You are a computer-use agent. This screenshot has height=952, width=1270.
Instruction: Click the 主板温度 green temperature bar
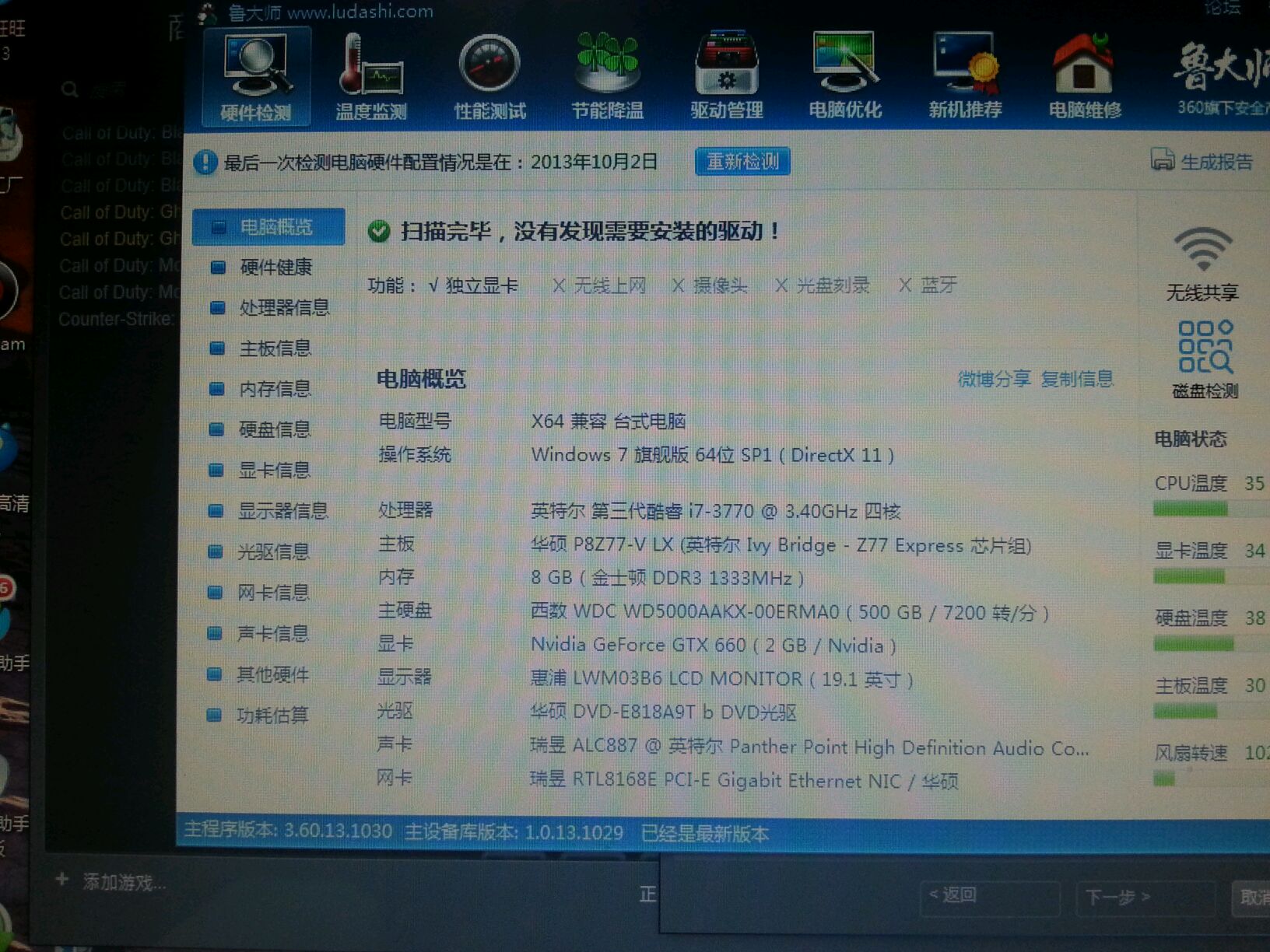[1185, 711]
